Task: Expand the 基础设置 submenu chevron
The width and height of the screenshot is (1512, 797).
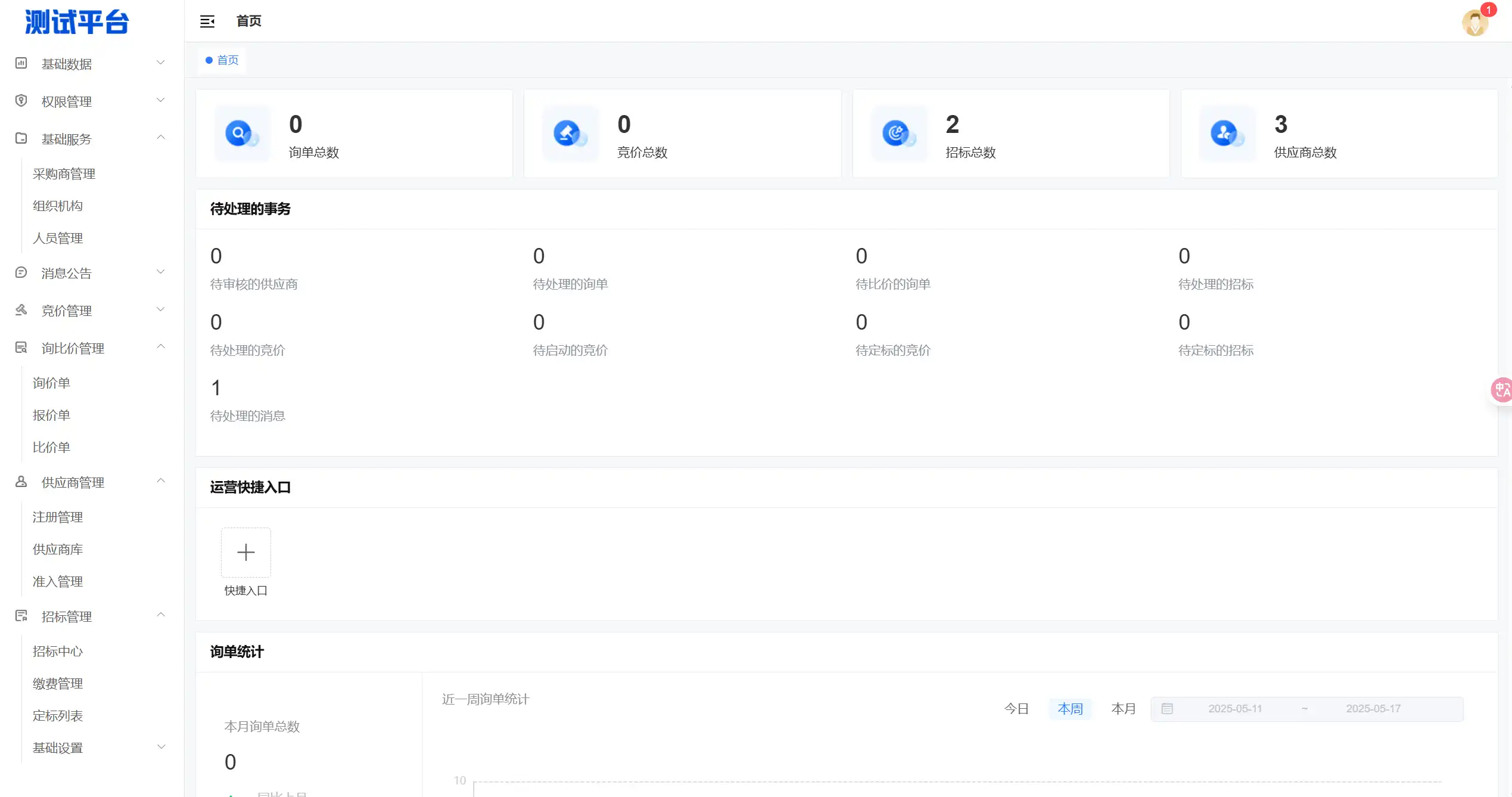Action: (x=160, y=747)
